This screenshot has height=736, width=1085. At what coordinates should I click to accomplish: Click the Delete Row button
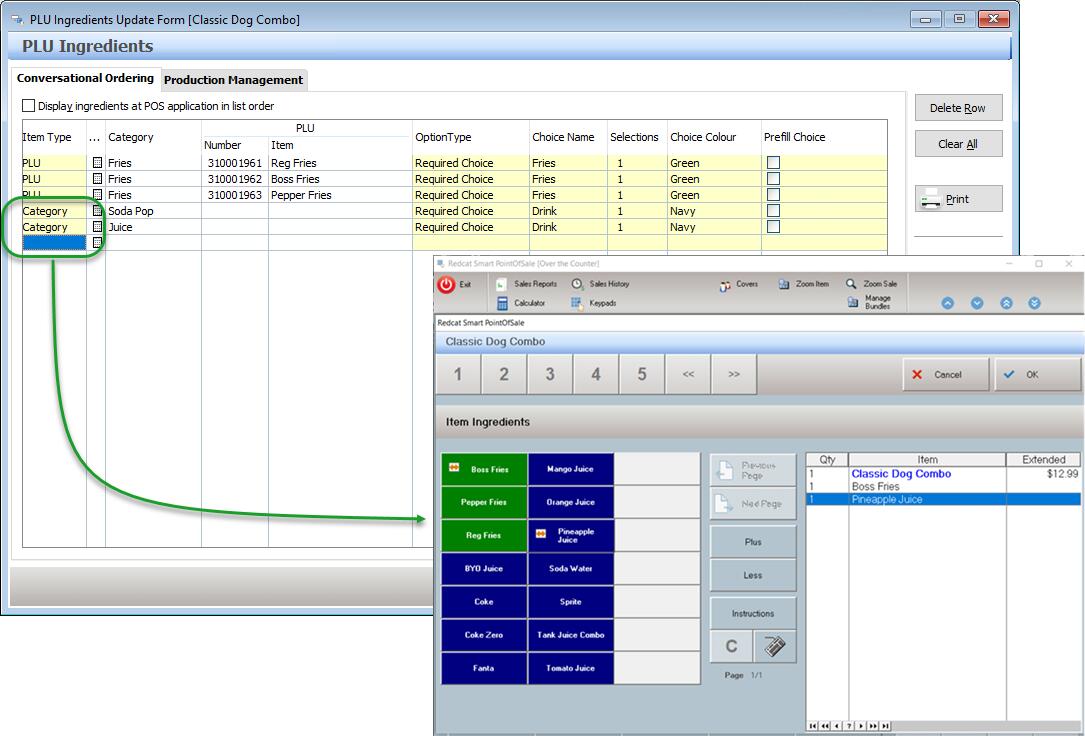957,108
